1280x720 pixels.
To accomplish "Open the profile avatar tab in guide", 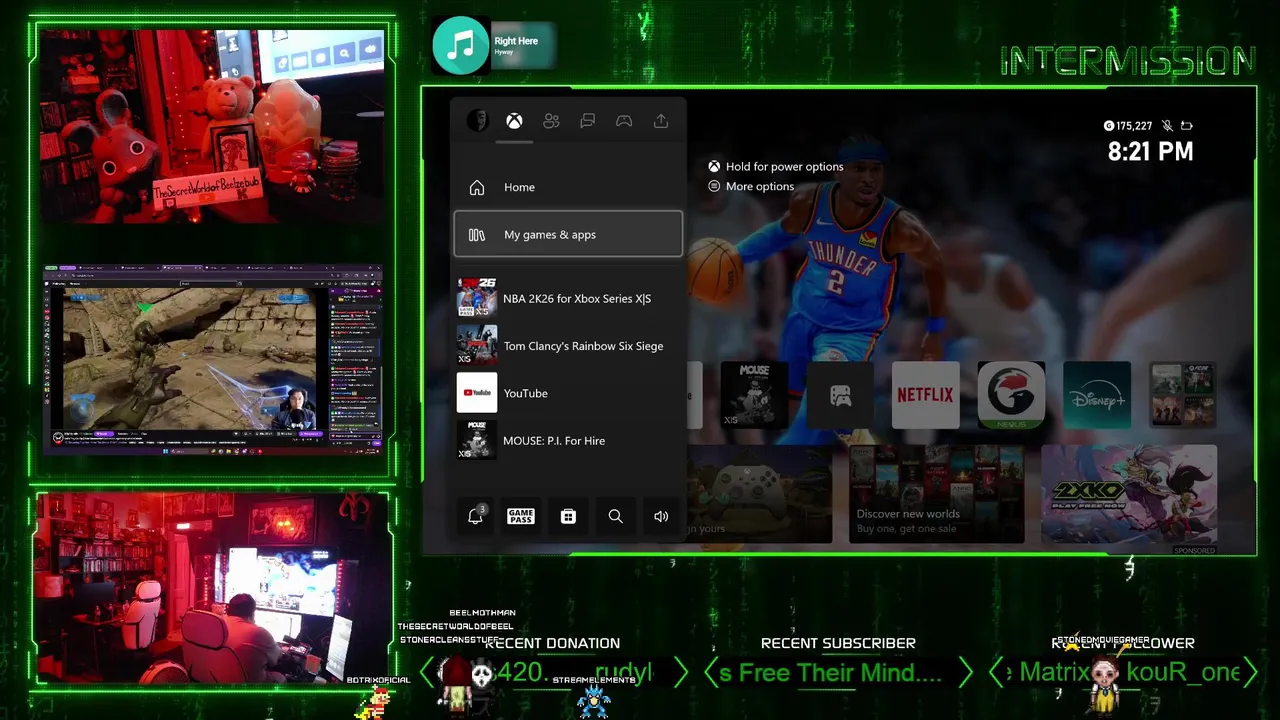I will pos(477,121).
